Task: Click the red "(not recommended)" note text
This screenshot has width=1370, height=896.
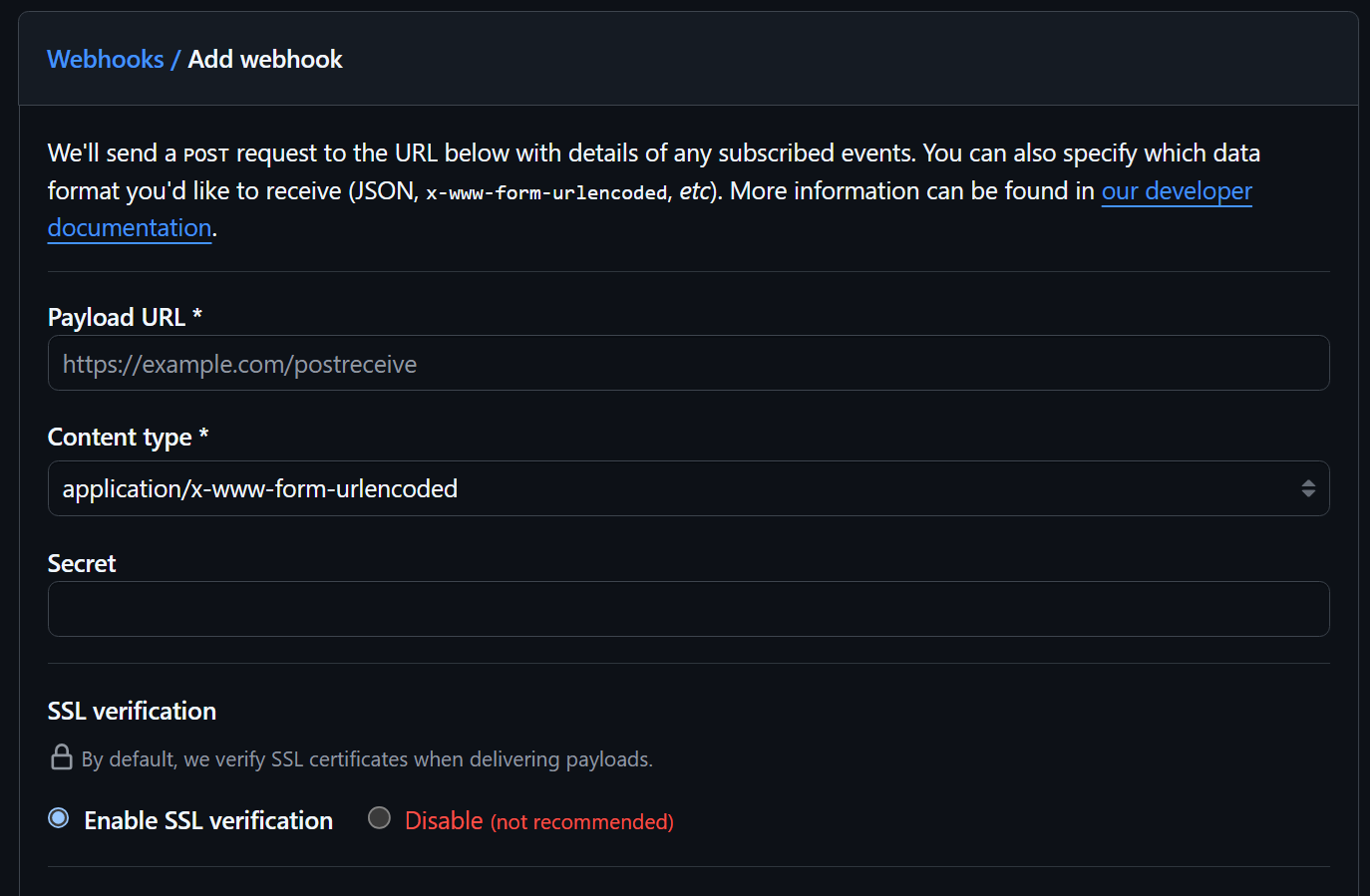Action: [582, 822]
